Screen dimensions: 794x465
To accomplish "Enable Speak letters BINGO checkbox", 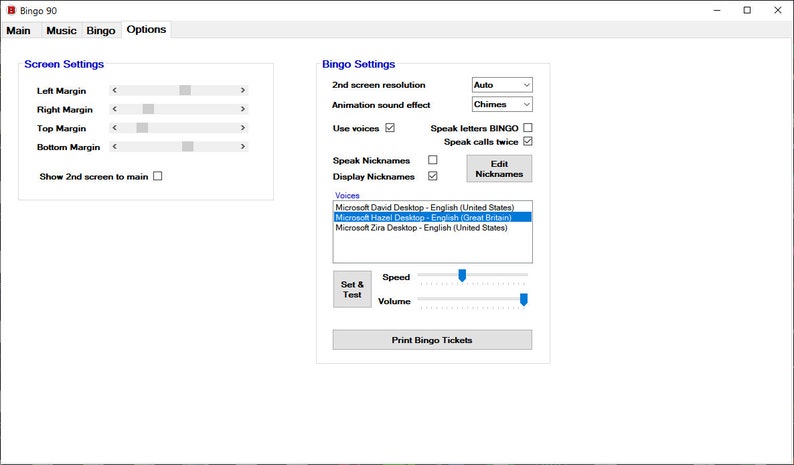I will pyautogui.click(x=528, y=128).
